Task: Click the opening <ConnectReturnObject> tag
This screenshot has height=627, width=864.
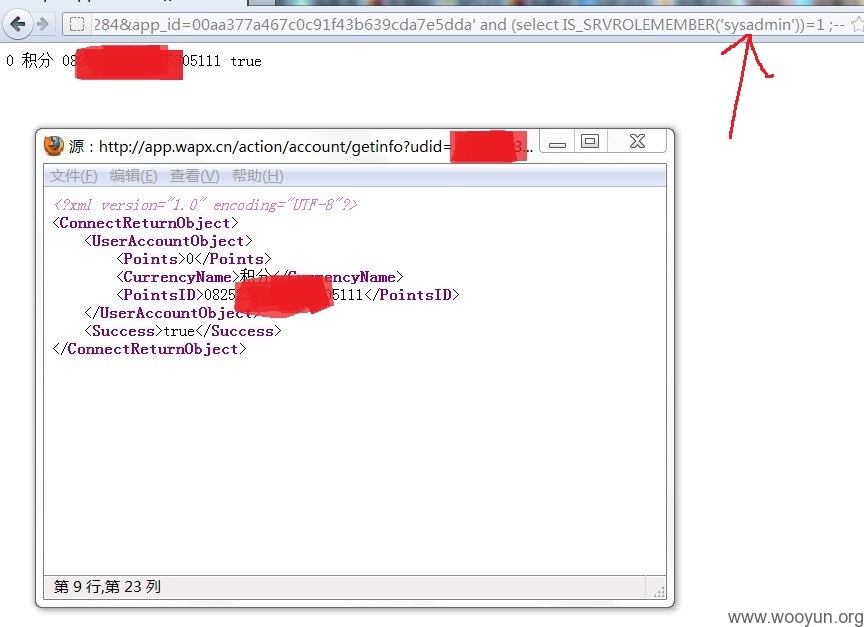Action: coord(145,223)
